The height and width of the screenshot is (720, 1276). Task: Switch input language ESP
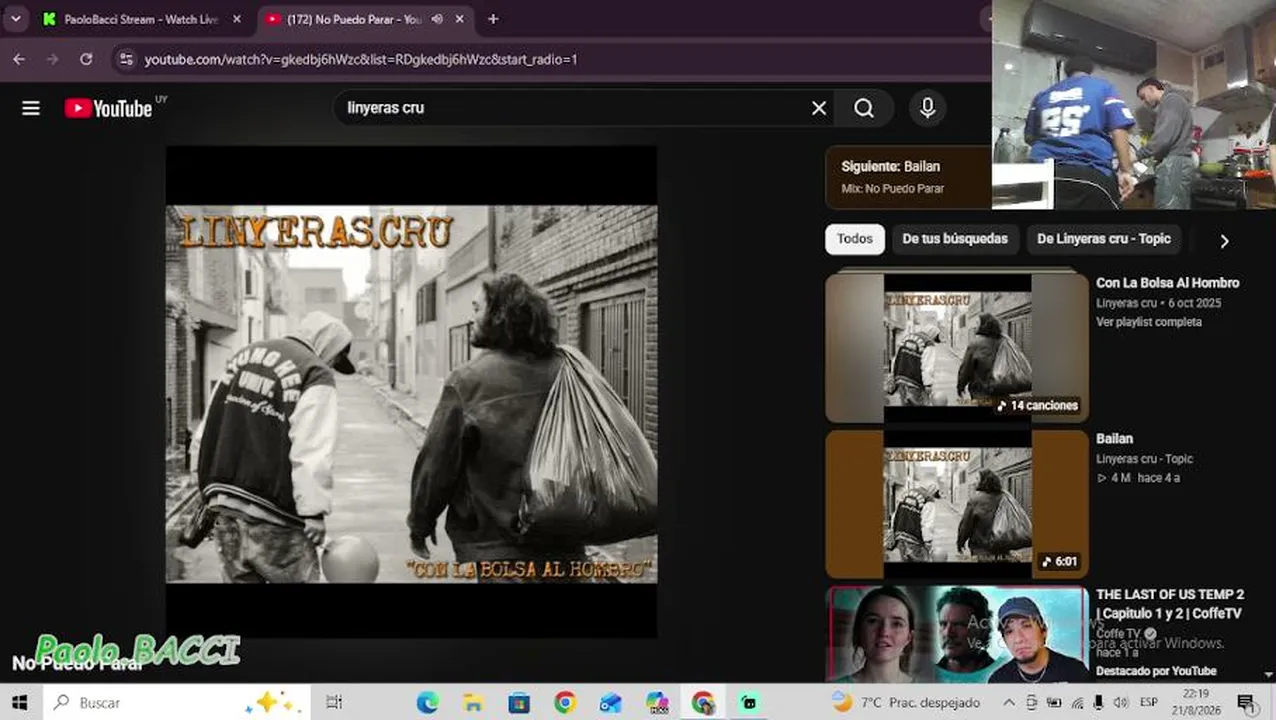[x=1150, y=702]
